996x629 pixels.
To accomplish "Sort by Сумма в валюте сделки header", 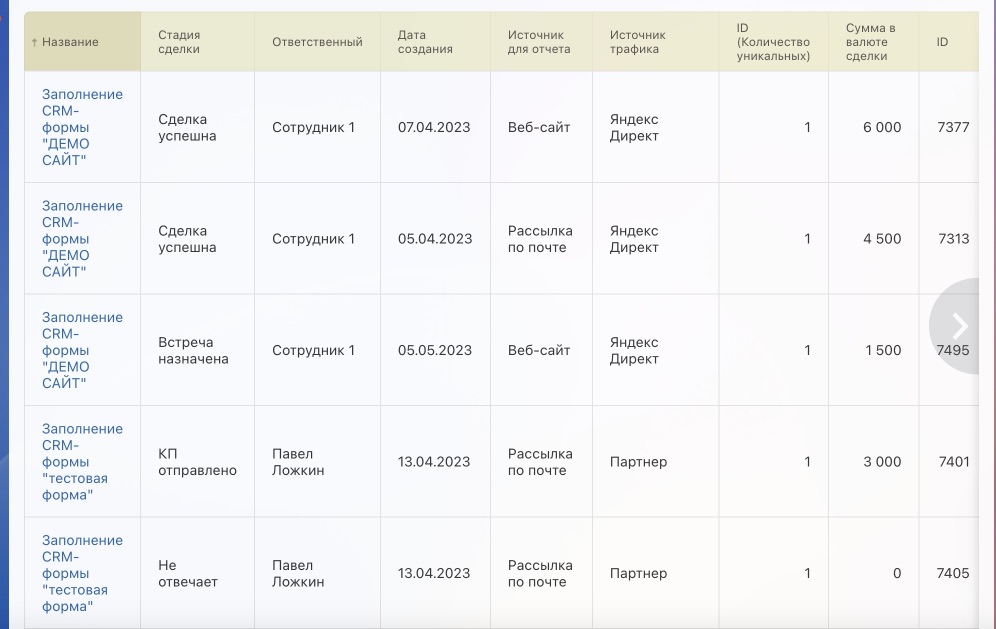I will 870,42.
